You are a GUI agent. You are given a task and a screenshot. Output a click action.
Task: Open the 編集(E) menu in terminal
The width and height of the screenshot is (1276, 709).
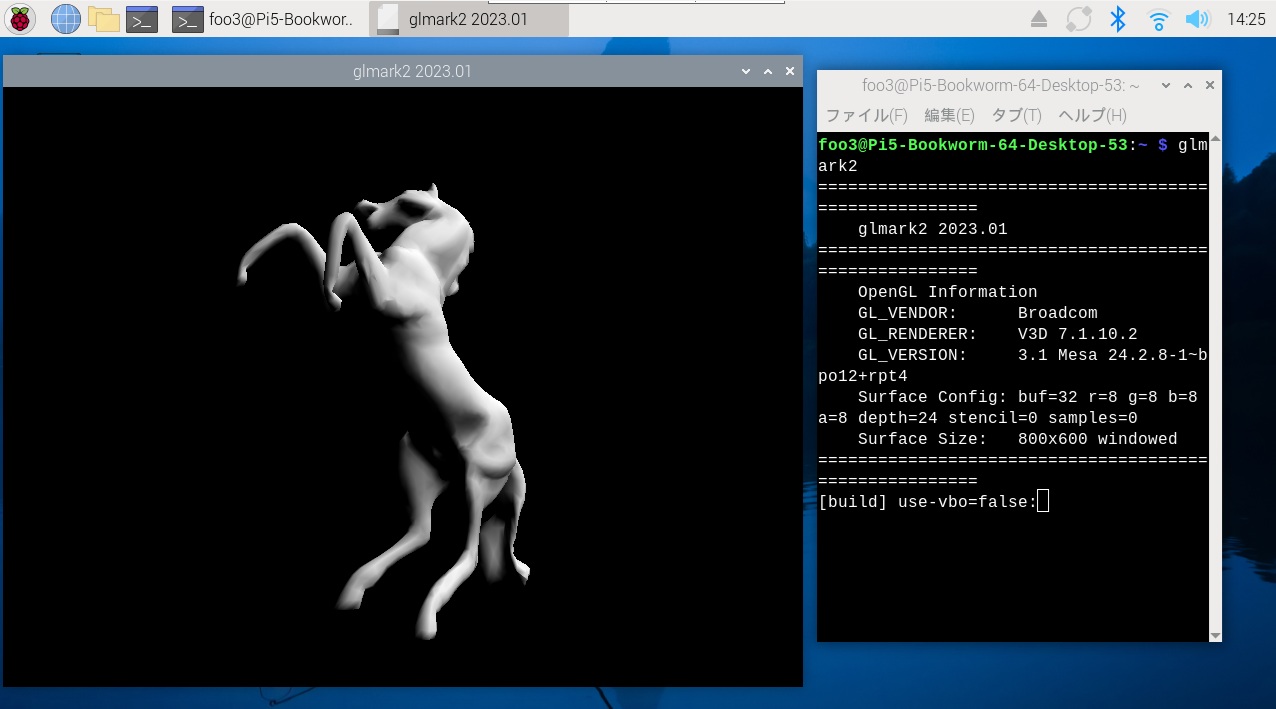[948, 115]
